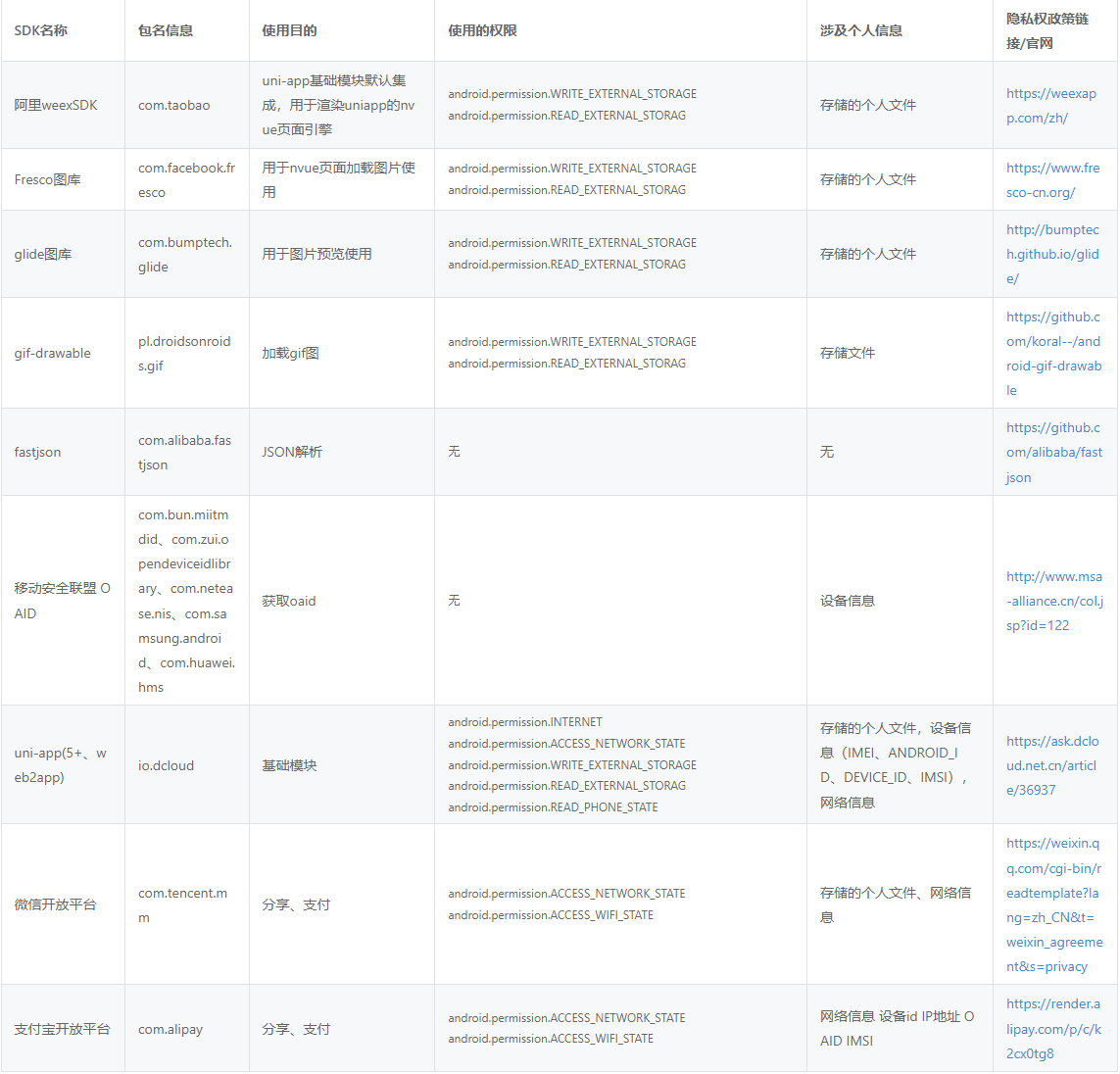Click 'ACCESS_WIFI_STATE' in the 微信开放平台 row
The width and height of the screenshot is (1120, 1074).
[550, 915]
